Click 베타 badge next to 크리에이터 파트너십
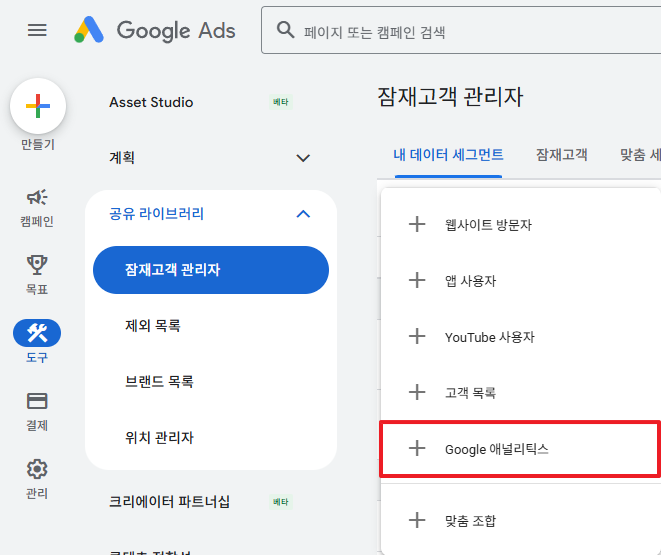661x555 pixels. pyautogui.click(x=281, y=502)
